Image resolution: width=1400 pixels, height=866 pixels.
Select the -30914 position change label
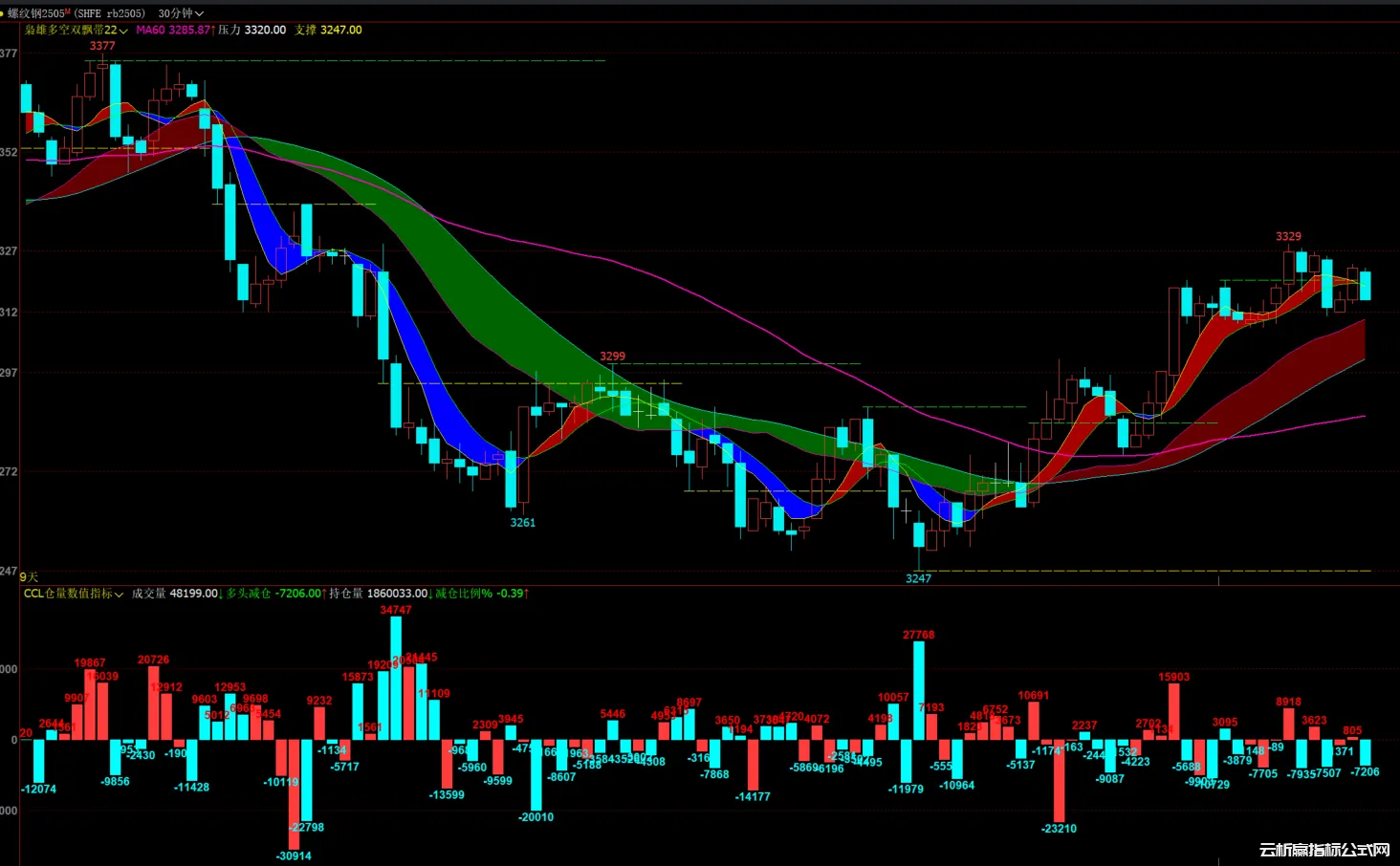coord(294,856)
